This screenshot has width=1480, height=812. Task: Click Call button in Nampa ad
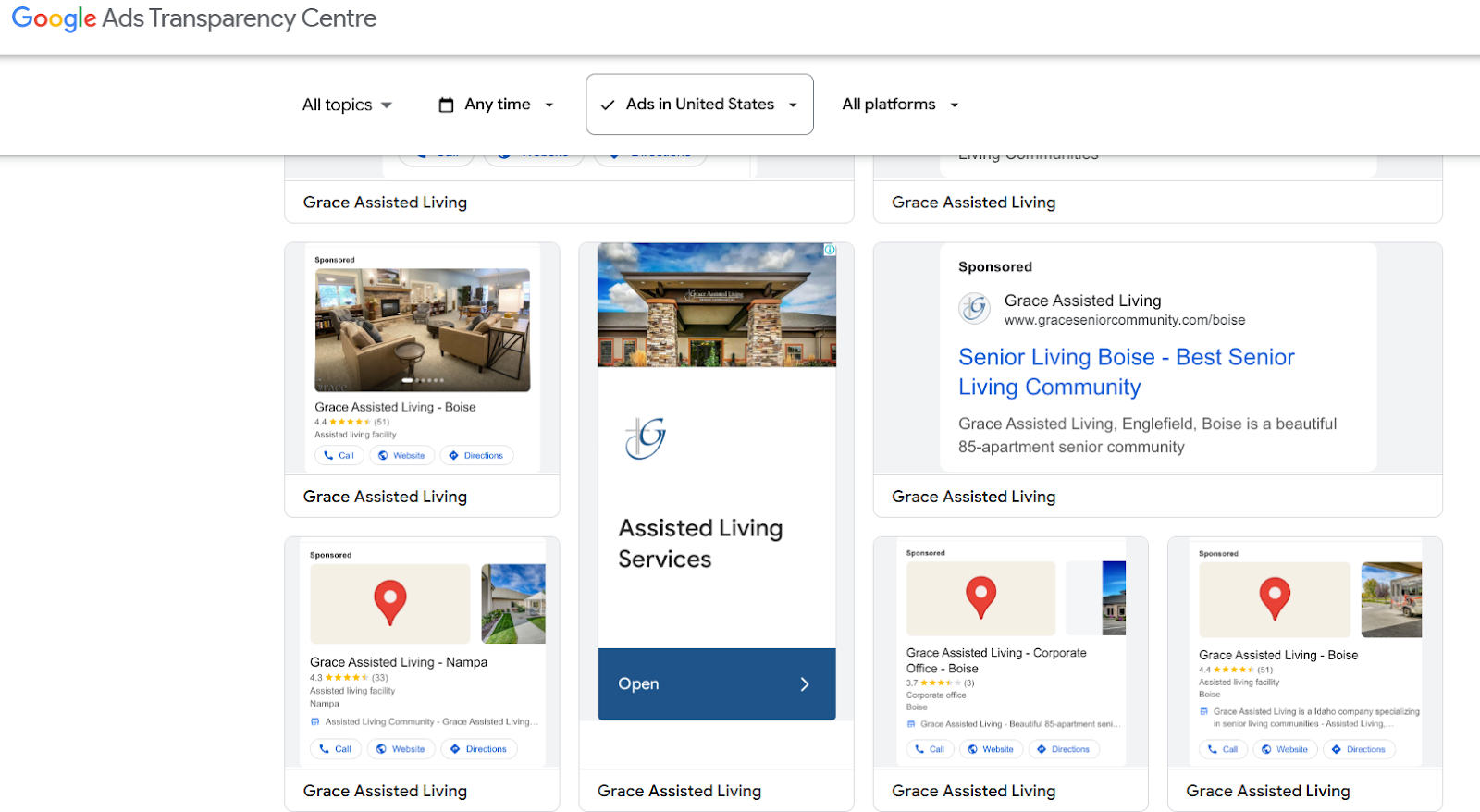(335, 749)
